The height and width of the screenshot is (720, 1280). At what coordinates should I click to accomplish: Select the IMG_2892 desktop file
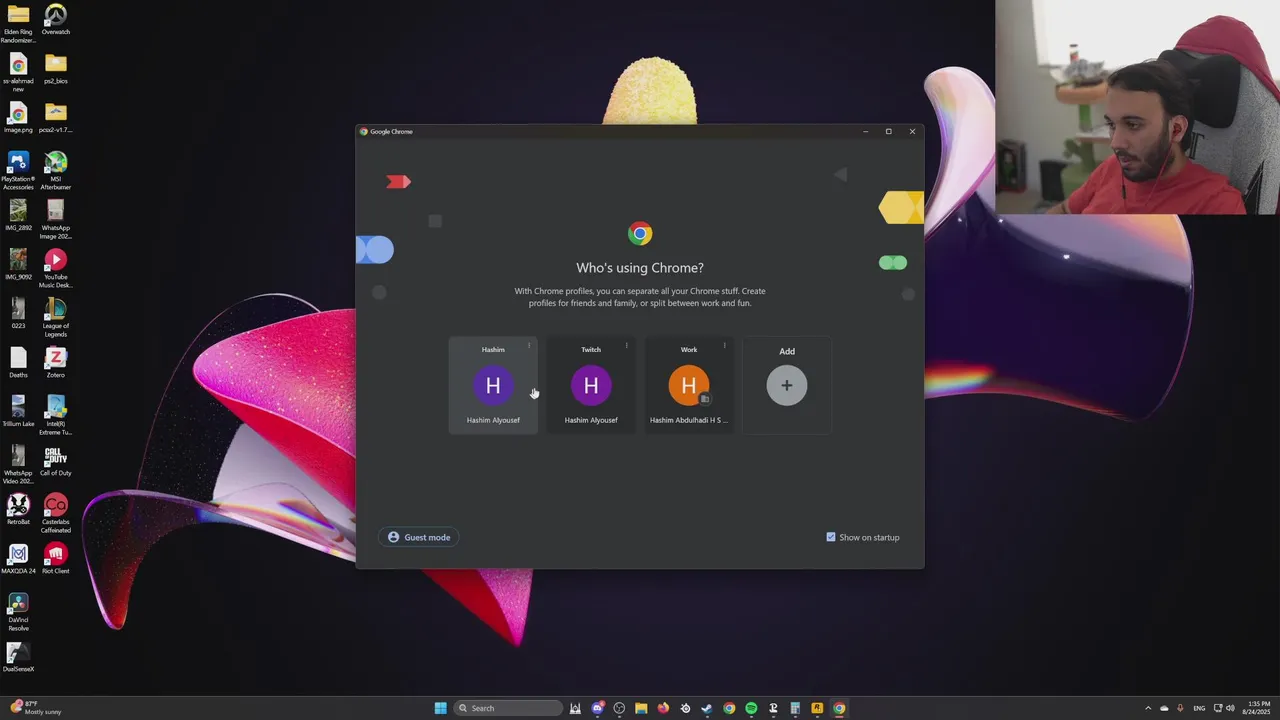click(18, 216)
